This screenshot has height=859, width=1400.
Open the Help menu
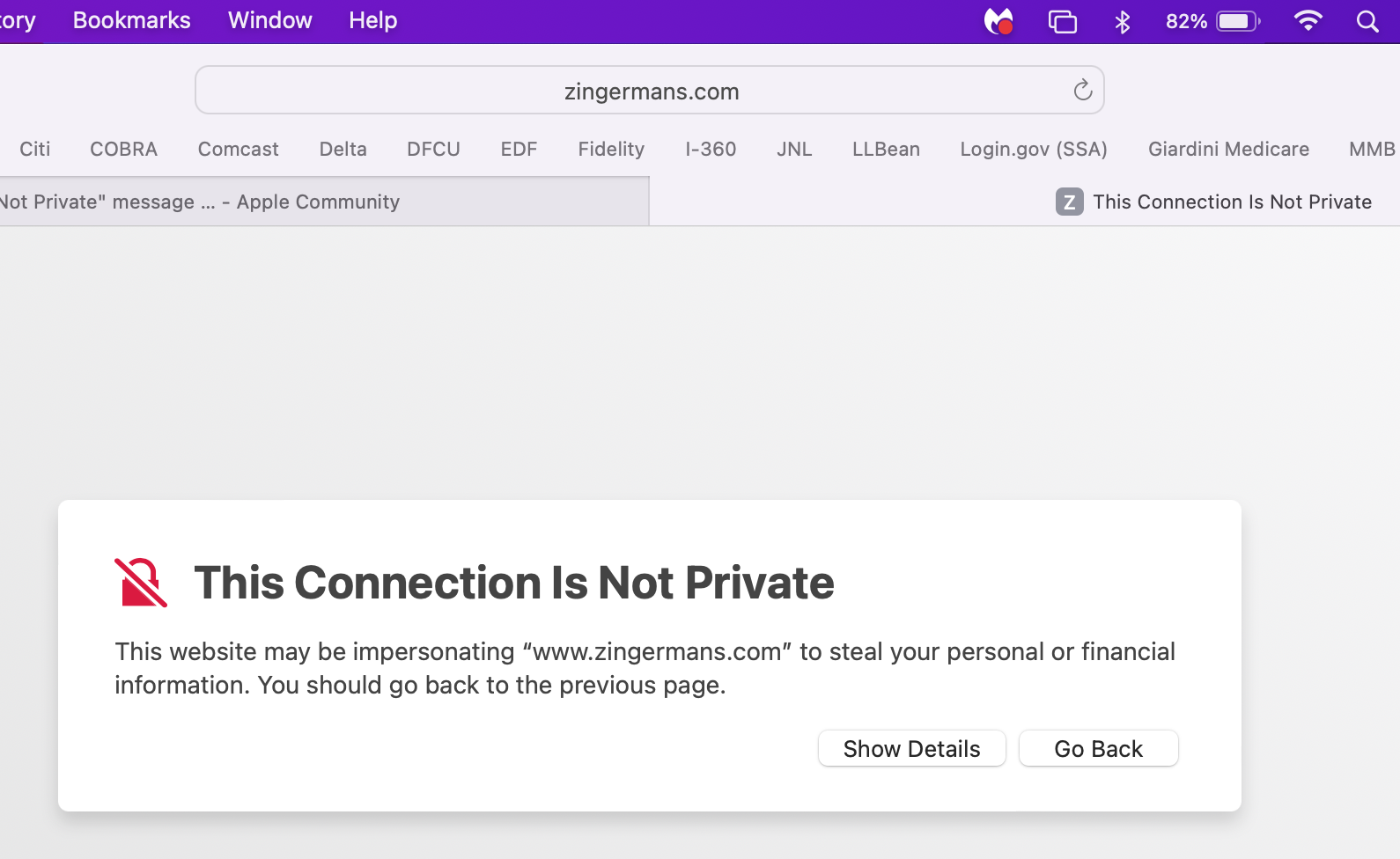pyautogui.click(x=372, y=20)
